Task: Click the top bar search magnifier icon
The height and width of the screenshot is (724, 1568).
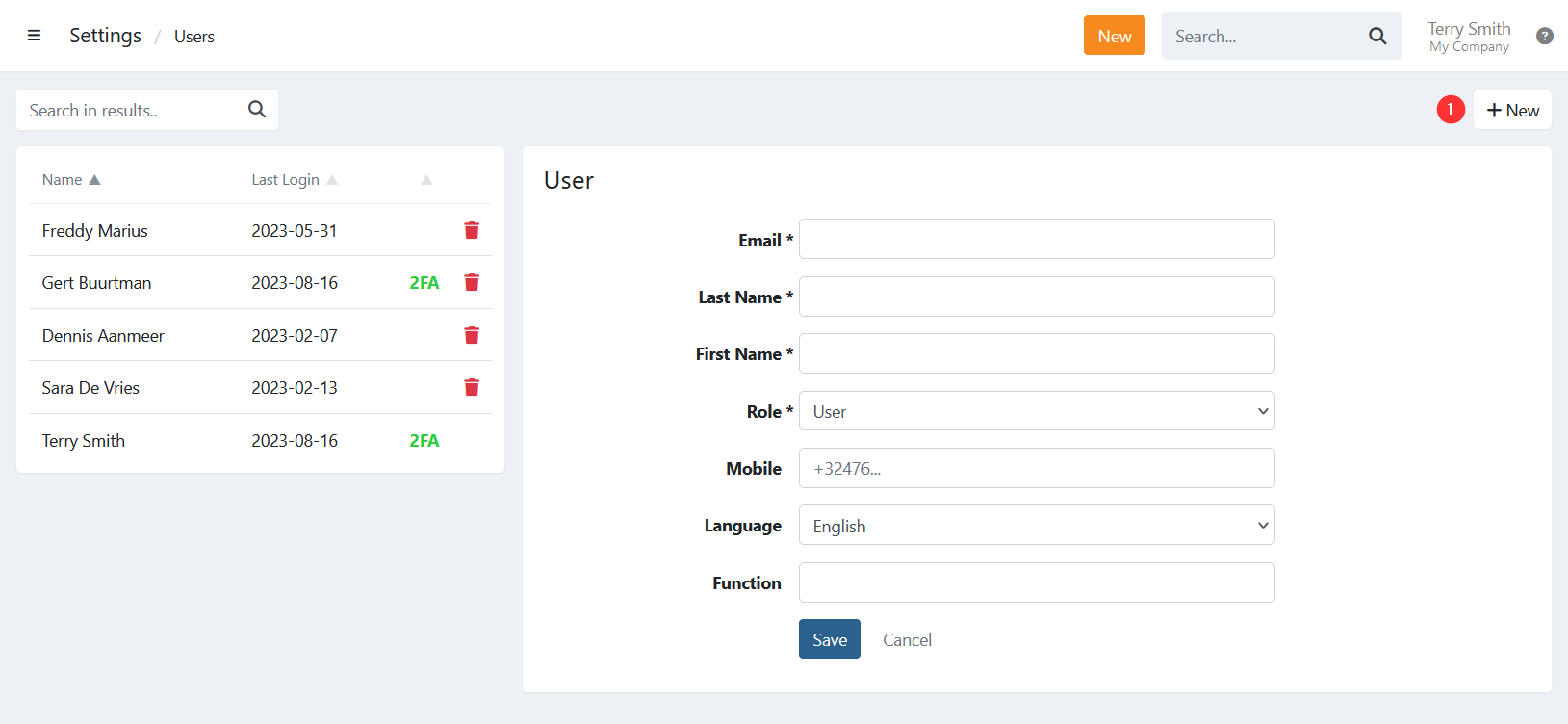Action: [1377, 36]
